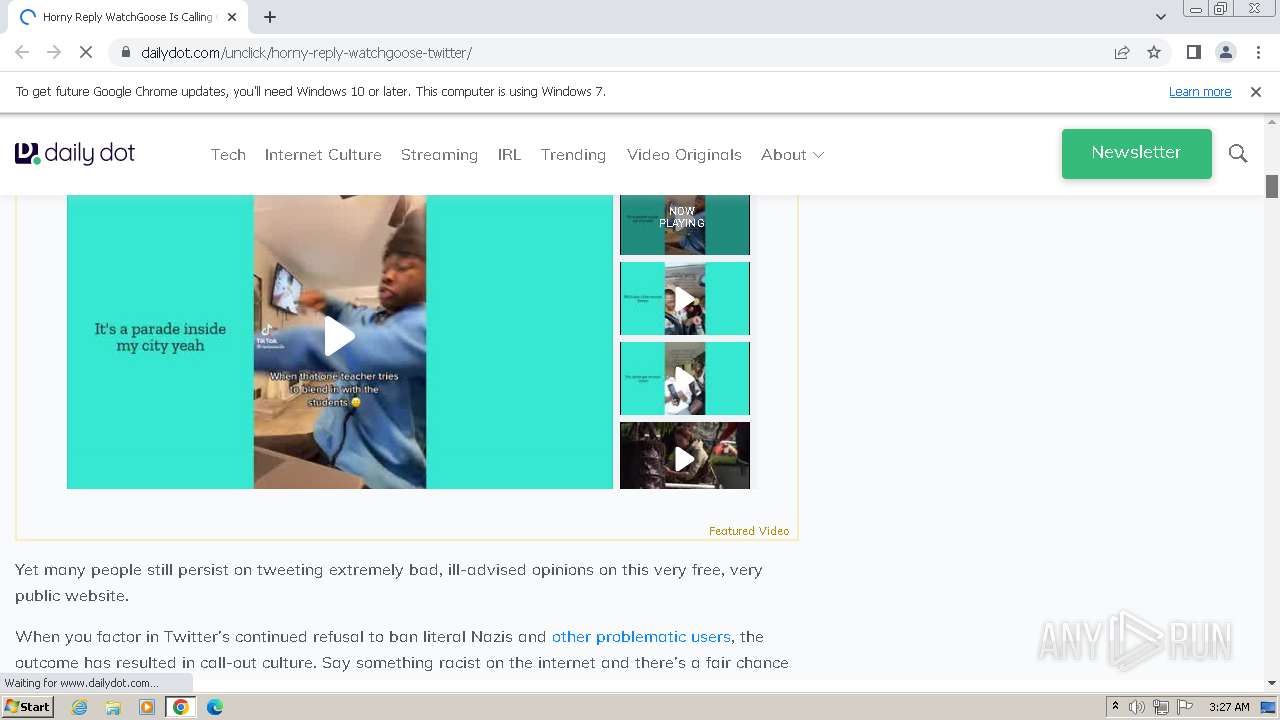Open the site search magnifier icon
The height and width of the screenshot is (720, 1280).
pyautogui.click(x=1238, y=154)
